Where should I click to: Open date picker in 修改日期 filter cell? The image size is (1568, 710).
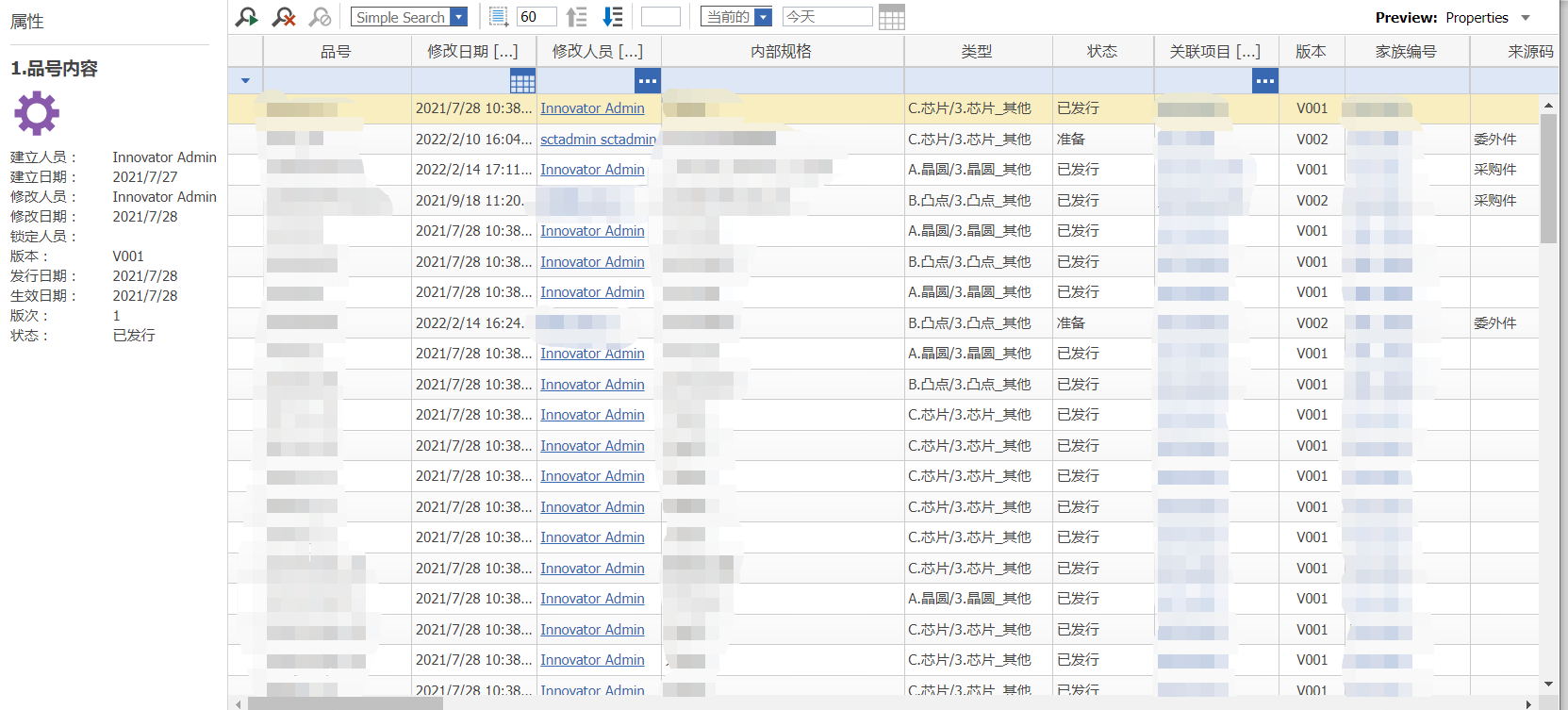(x=522, y=81)
